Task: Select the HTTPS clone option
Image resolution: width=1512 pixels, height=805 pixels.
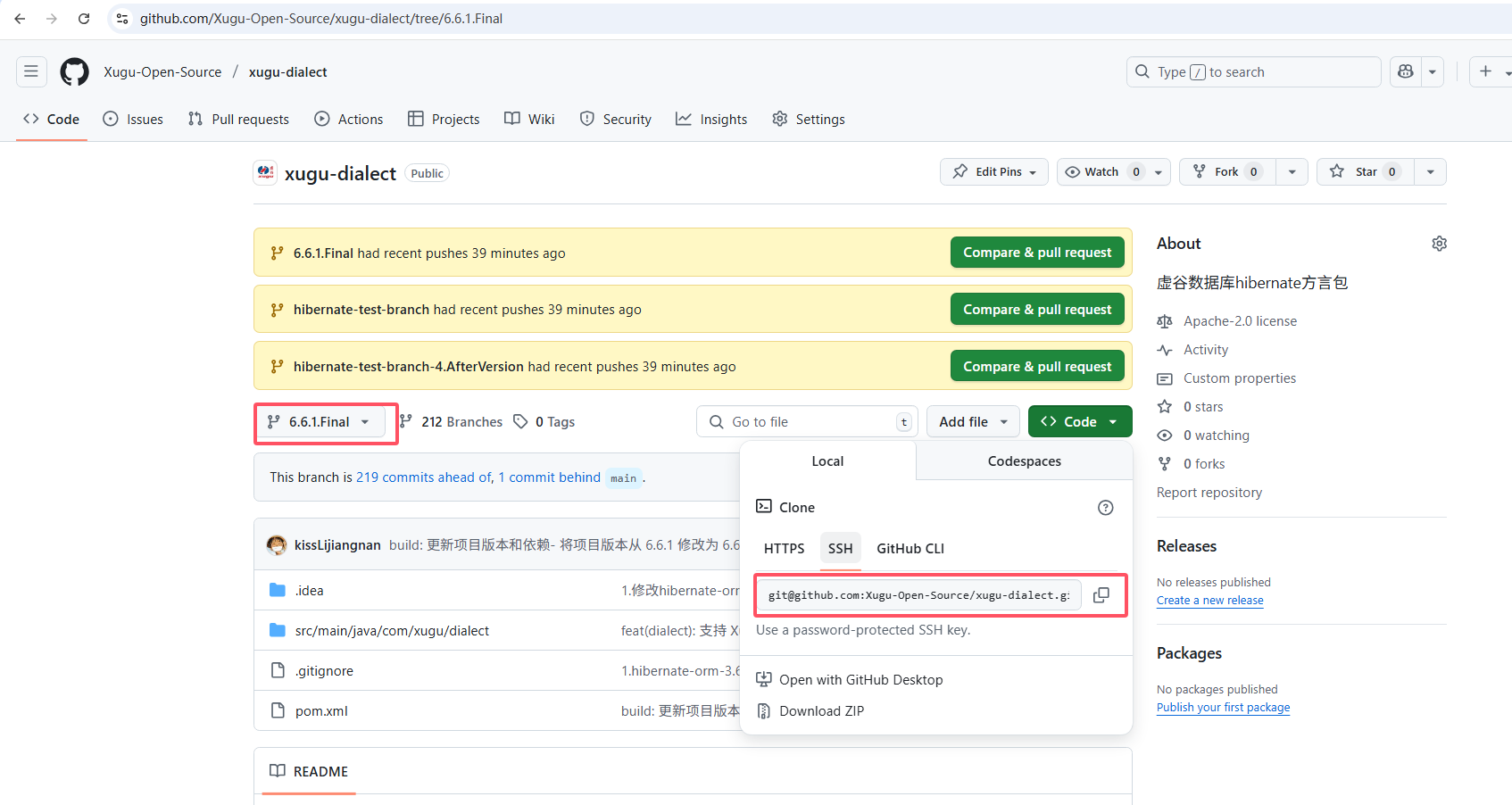Action: tap(784, 549)
